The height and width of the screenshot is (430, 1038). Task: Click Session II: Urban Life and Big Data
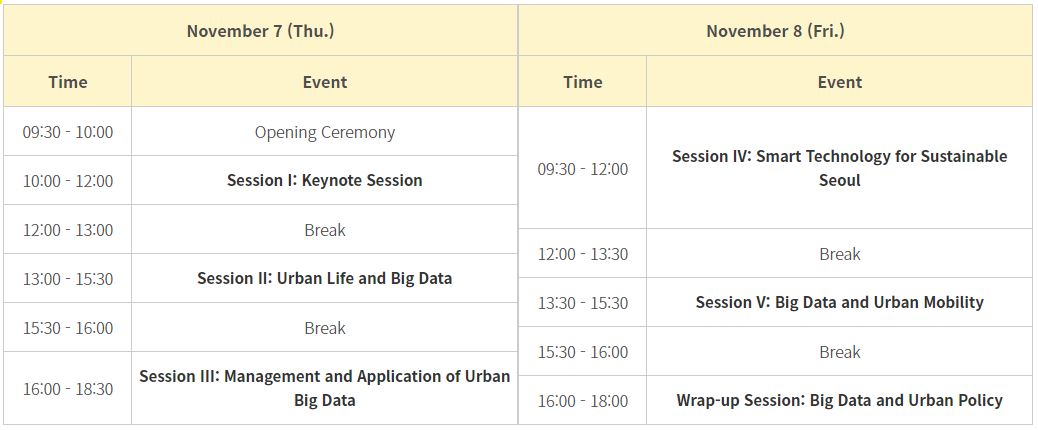pos(324,278)
